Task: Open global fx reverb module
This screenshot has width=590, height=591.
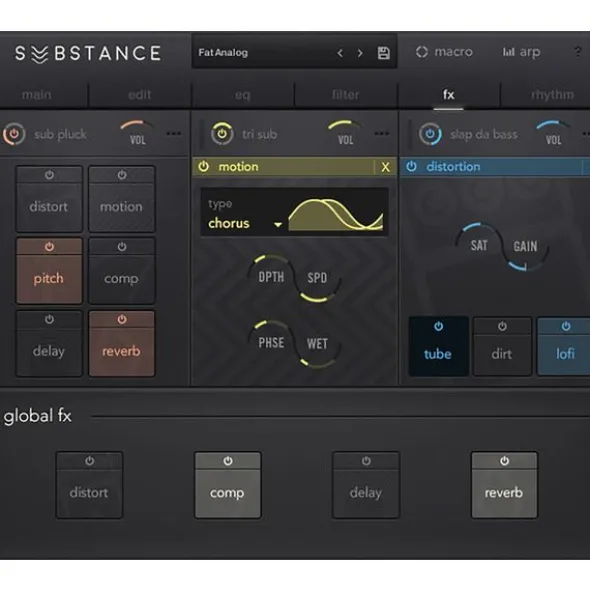Action: click(x=504, y=493)
